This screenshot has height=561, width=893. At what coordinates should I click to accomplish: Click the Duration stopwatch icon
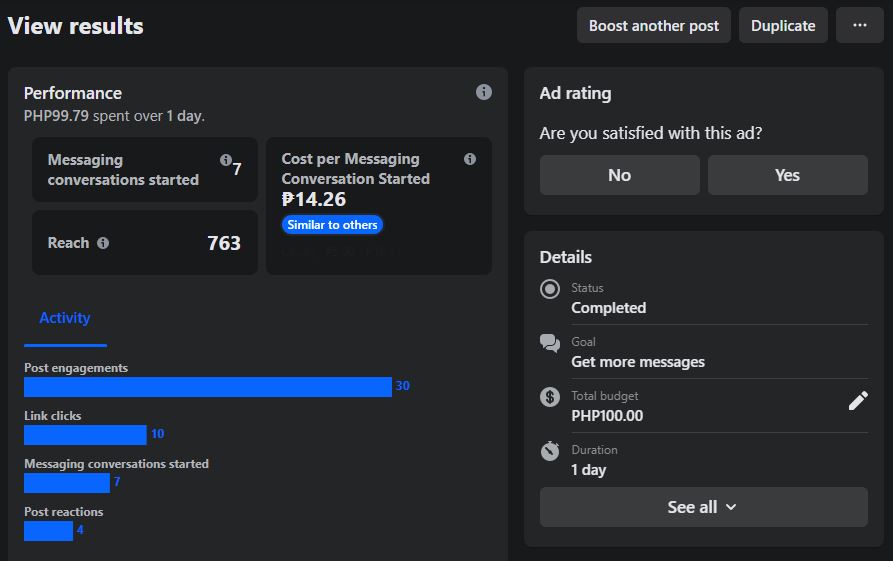(550, 451)
